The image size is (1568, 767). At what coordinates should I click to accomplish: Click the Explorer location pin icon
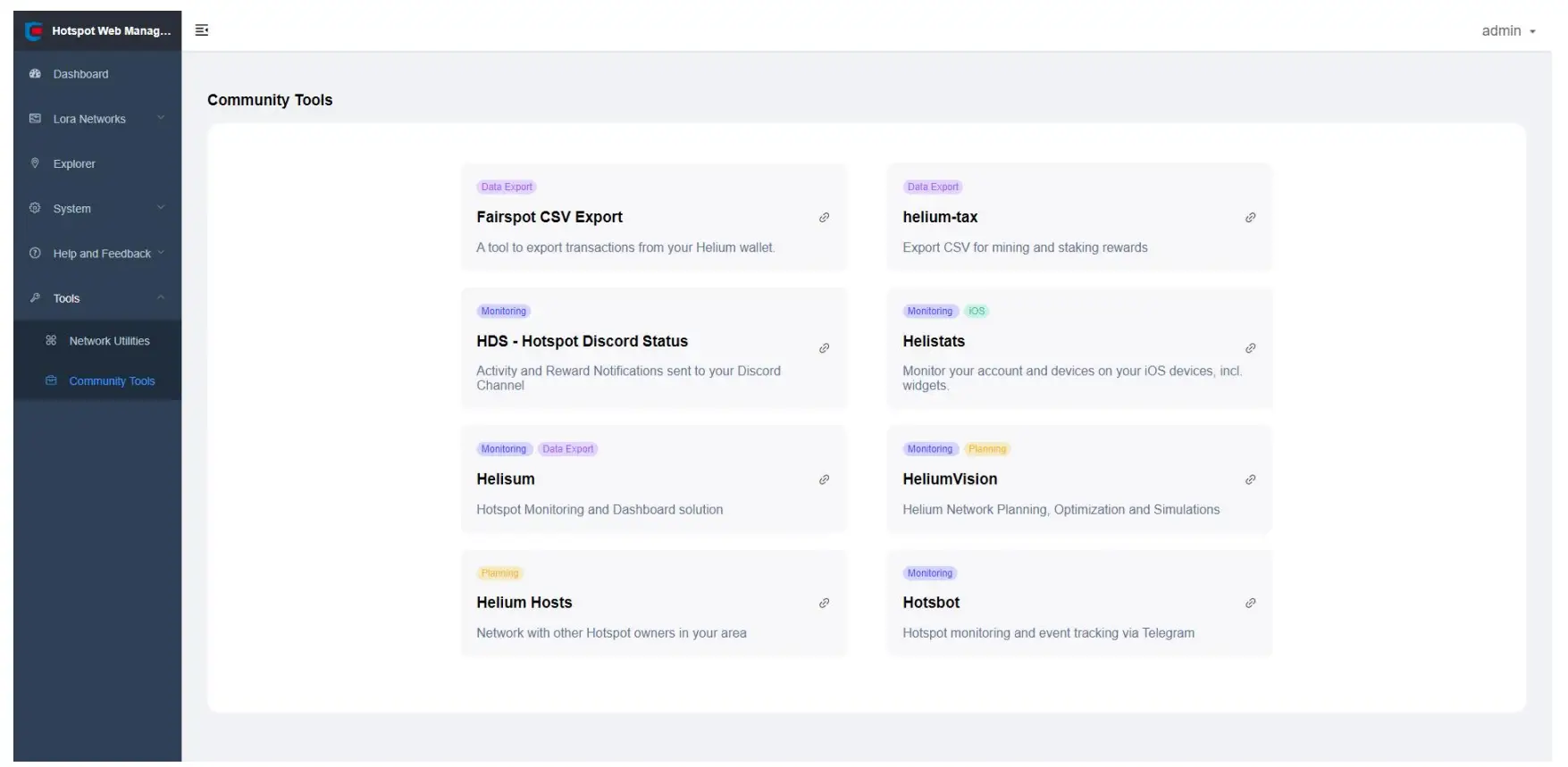(35, 163)
